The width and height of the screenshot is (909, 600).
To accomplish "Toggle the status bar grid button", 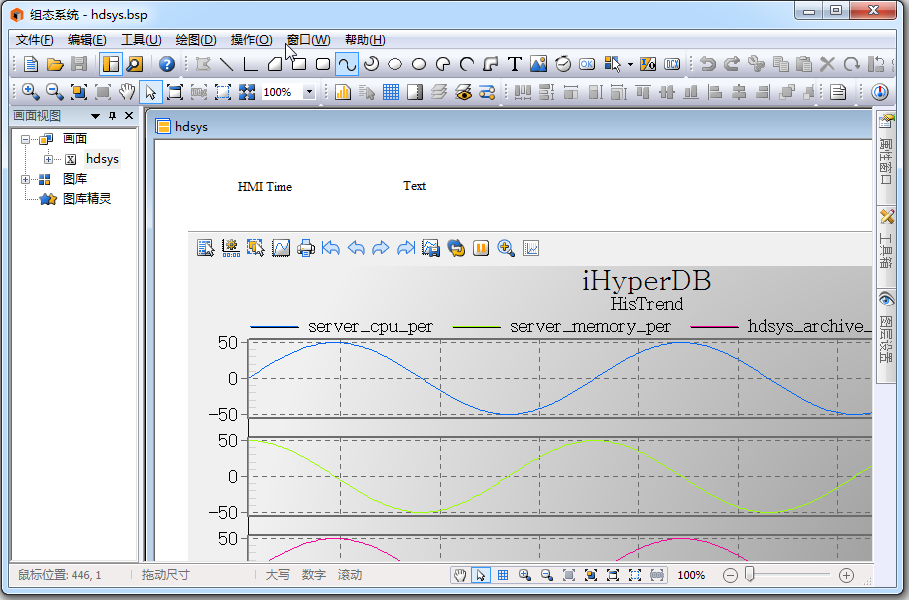I will [x=503, y=575].
